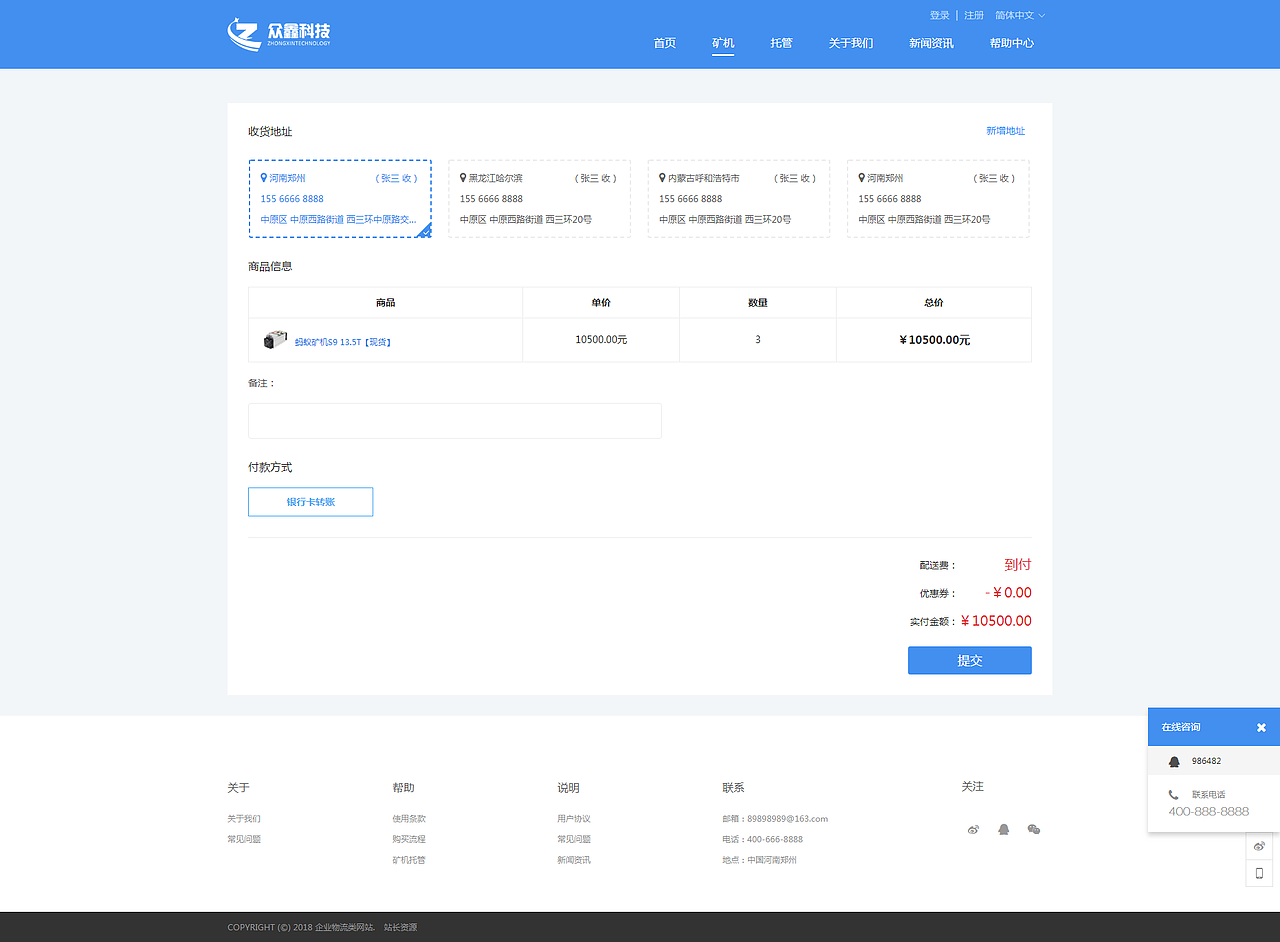Open 常见问题 under footer 说明
The width and height of the screenshot is (1280, 942).
[x=574, y=839]
